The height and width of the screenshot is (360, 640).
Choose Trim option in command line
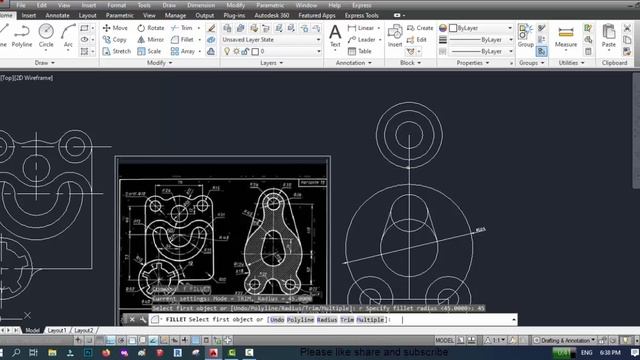[x=347, y=320]
